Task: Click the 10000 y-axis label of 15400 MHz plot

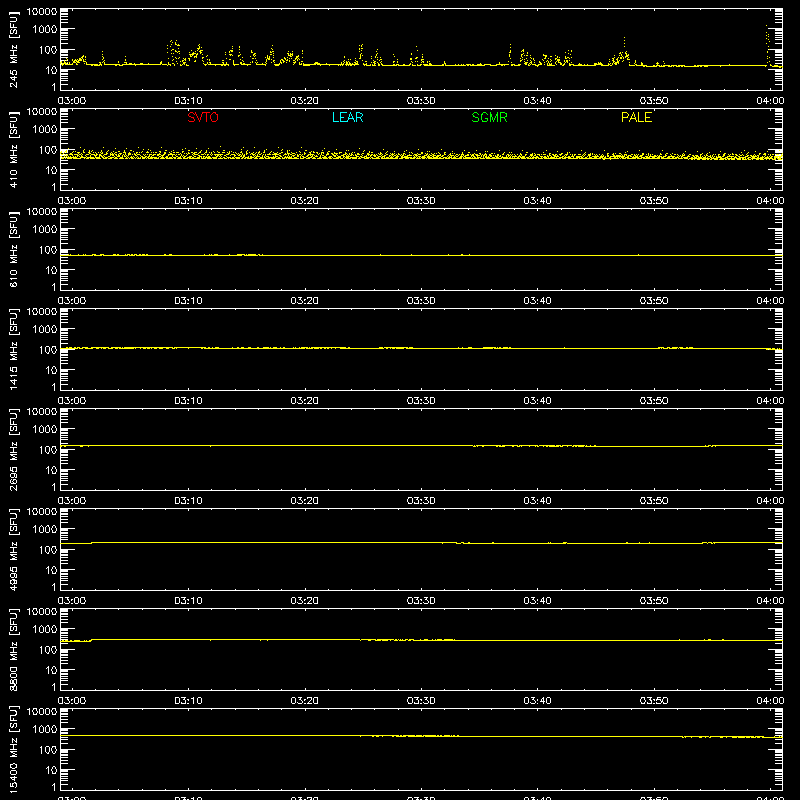Action: coord(42,712)
